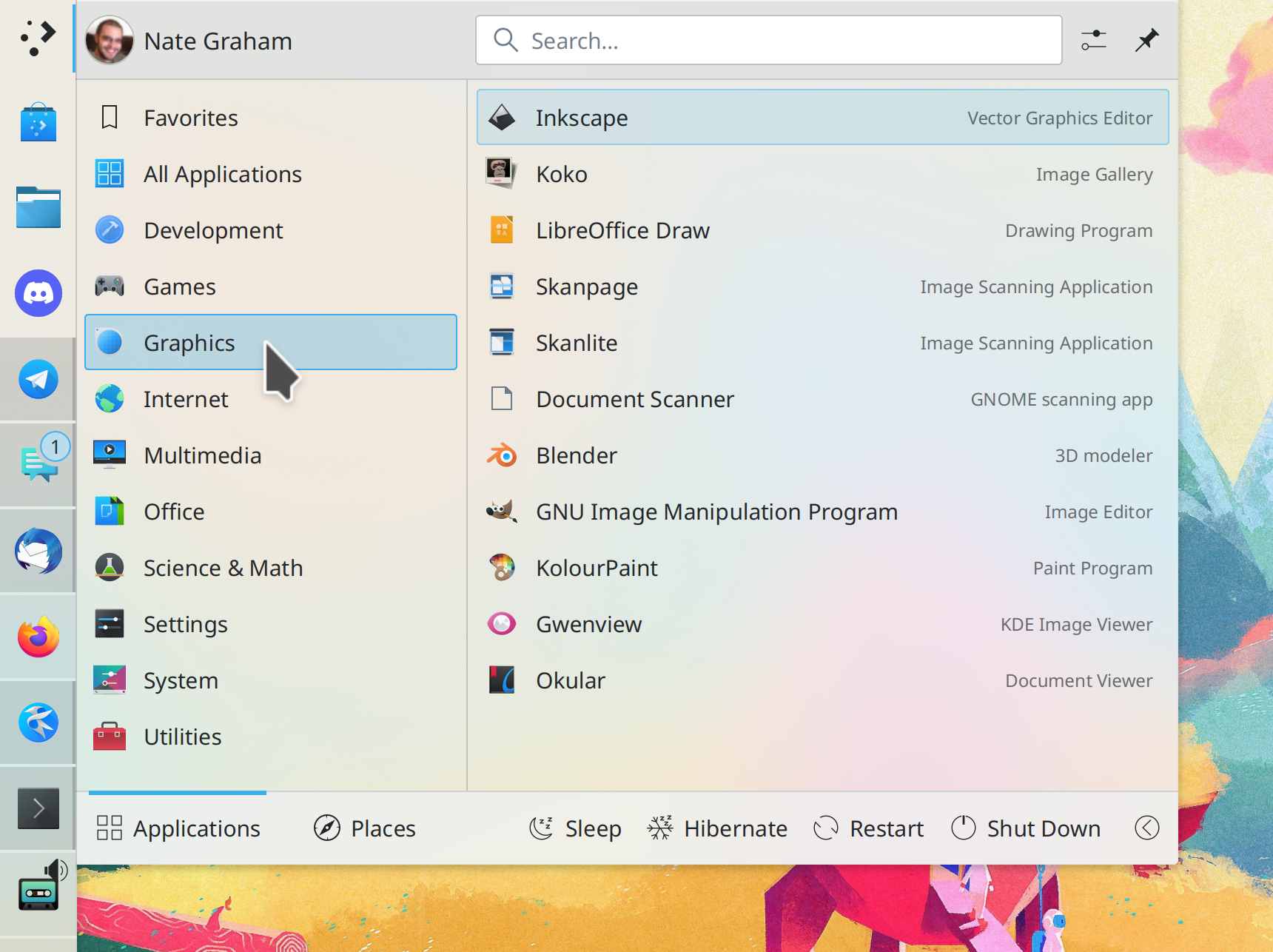The image size is (1273, 952).
Task: Launch GNU Image Manipulation Program
Action: (x=716, y=511)
